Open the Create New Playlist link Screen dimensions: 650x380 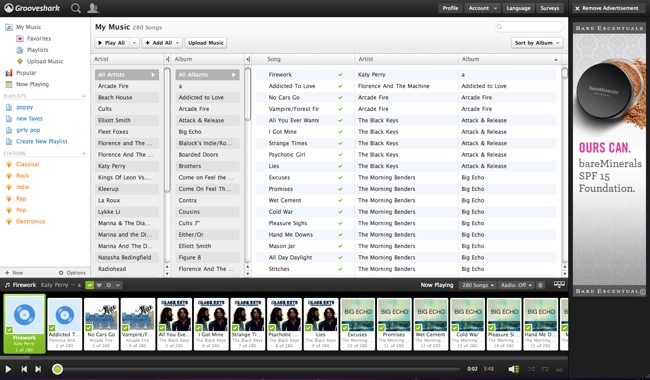pyautogui.click(x=41, y=141)
